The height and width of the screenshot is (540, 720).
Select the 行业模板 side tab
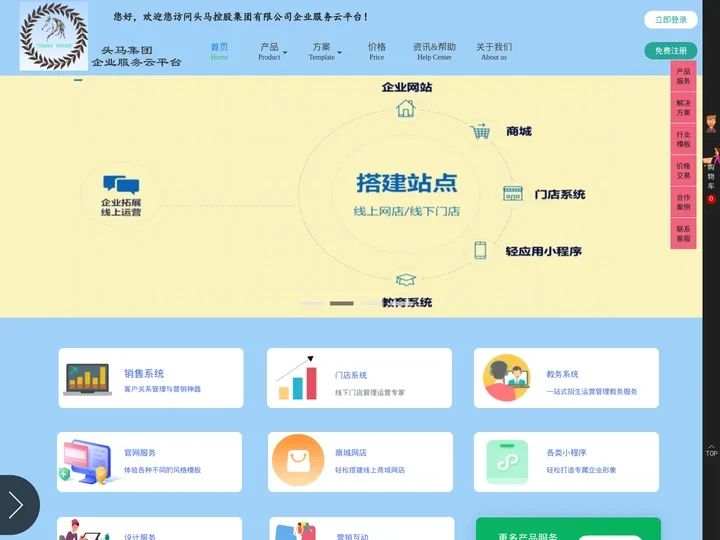click(x=683, y=139)
